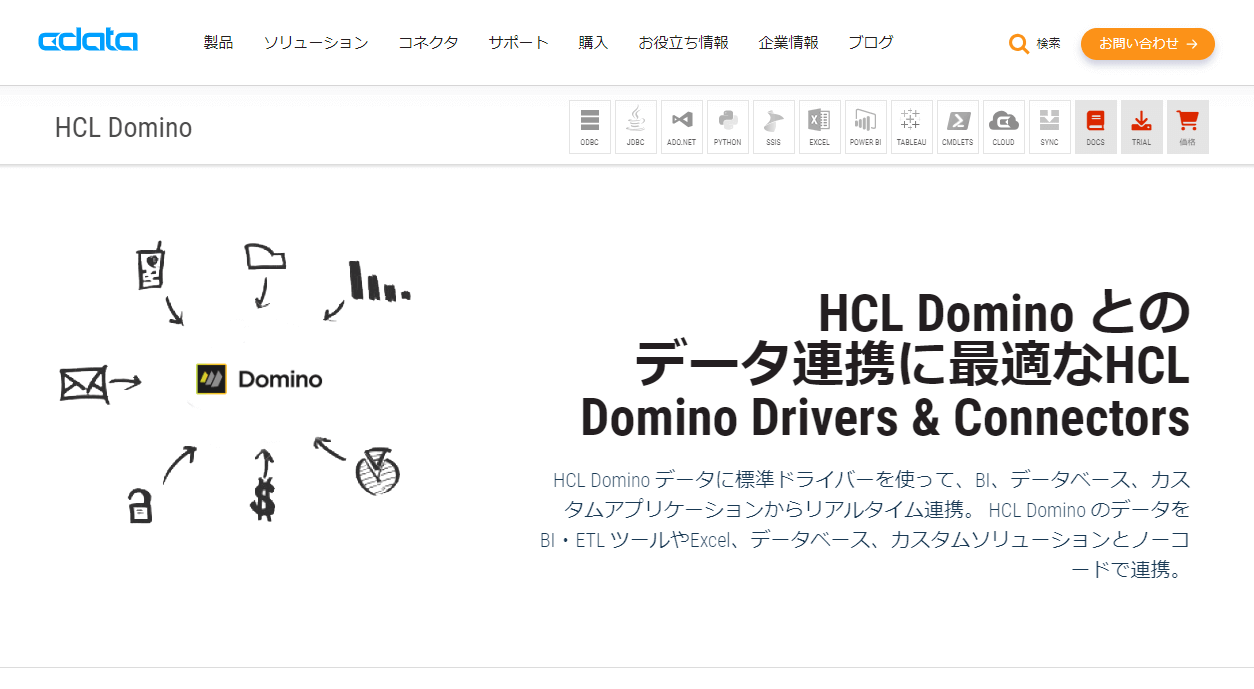Open the 購入 menu
This screenshot has width=1254, height=689.
click(x=593, y=43)
